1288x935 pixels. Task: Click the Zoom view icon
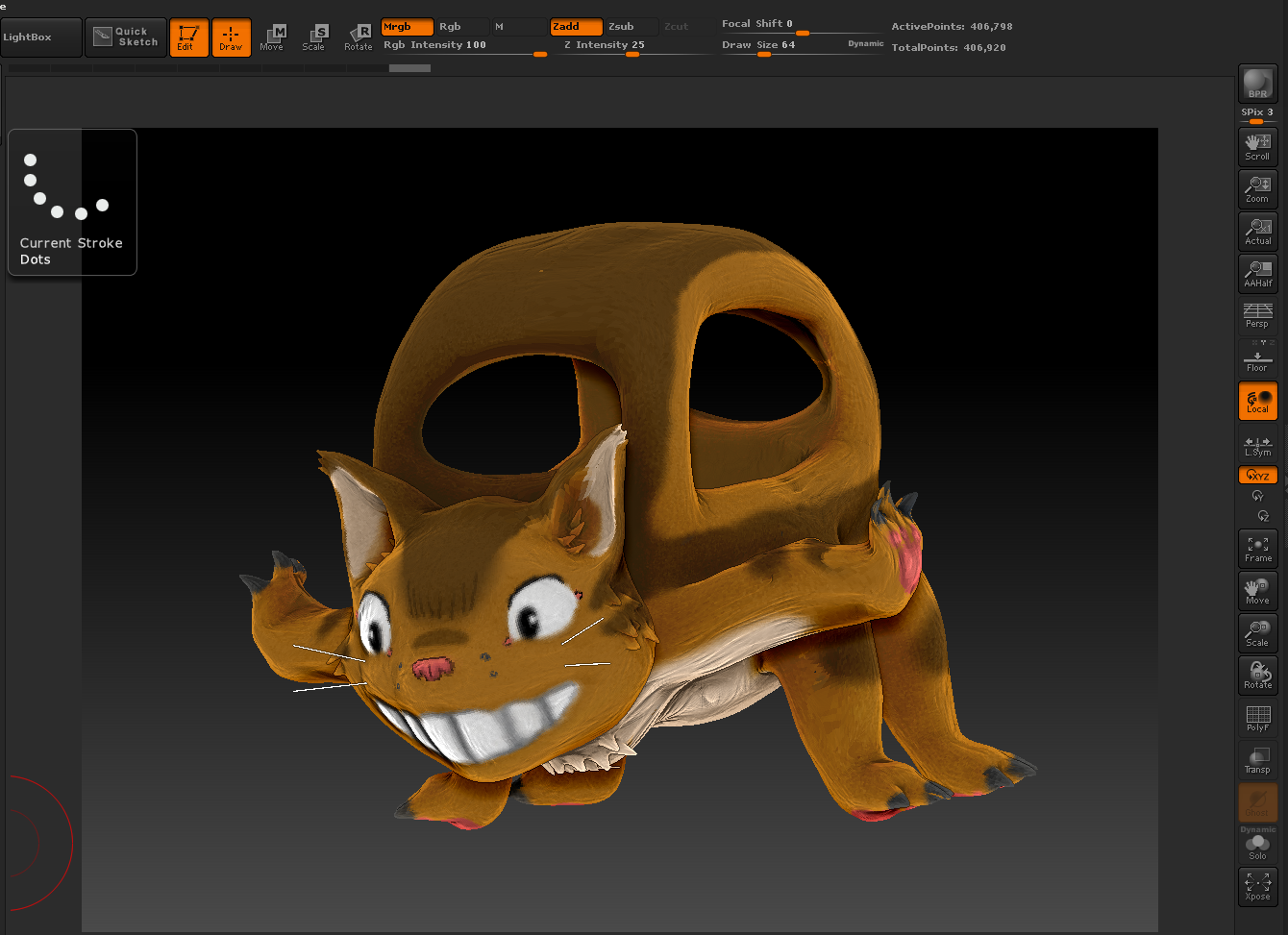[1257, 189]
